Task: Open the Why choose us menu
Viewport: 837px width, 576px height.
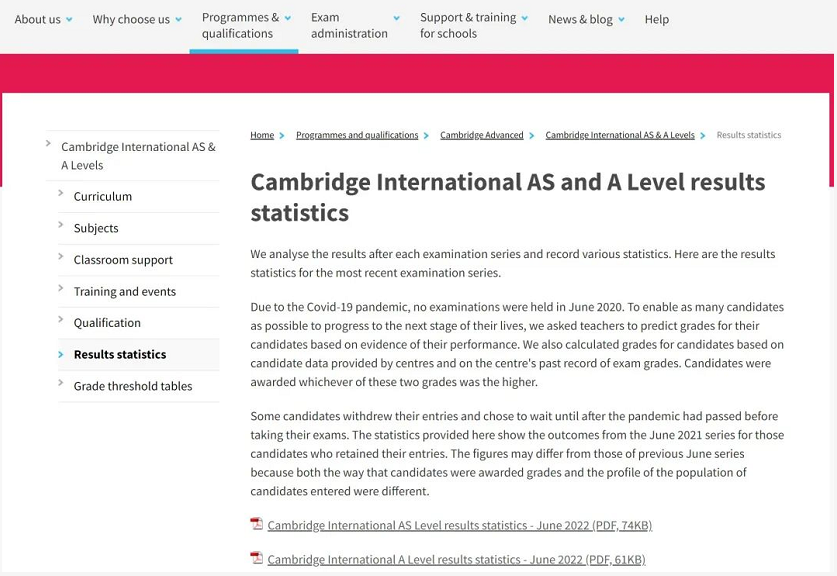Action: click(x=131, y=19)
